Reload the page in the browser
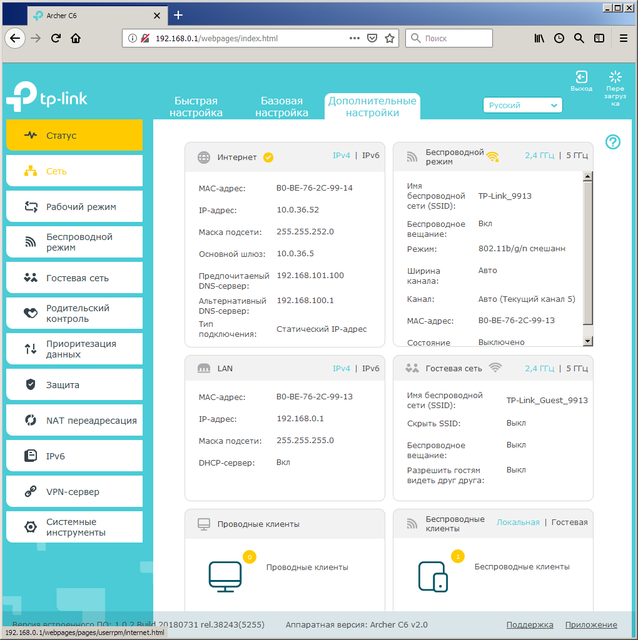 55,38
